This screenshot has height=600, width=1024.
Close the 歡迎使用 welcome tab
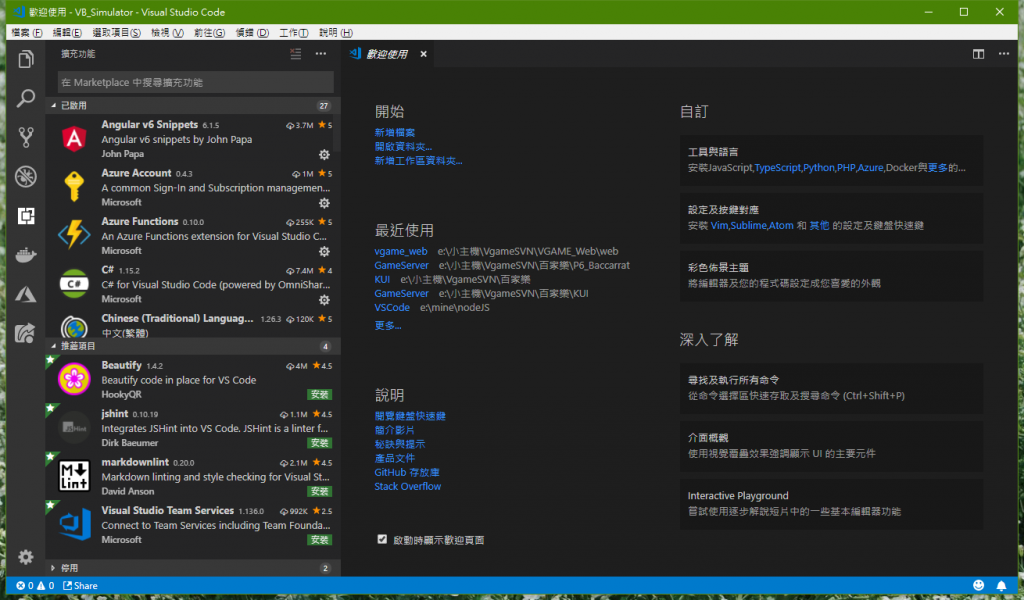click(x=423, y=54)
